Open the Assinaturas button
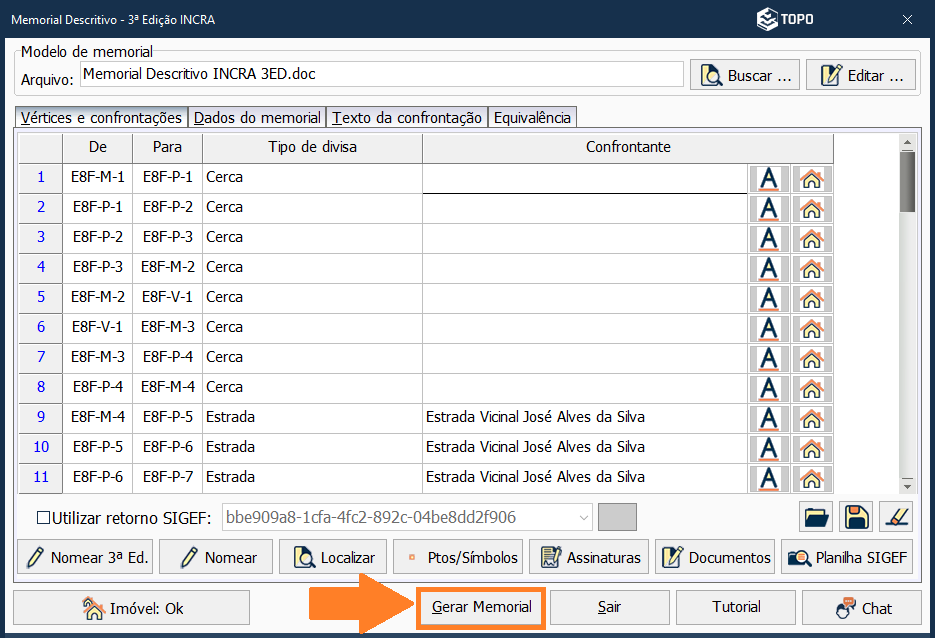Image resolution: width=935 pixels, height=638 pixels. pyautogui.click(x=589, y=557)
